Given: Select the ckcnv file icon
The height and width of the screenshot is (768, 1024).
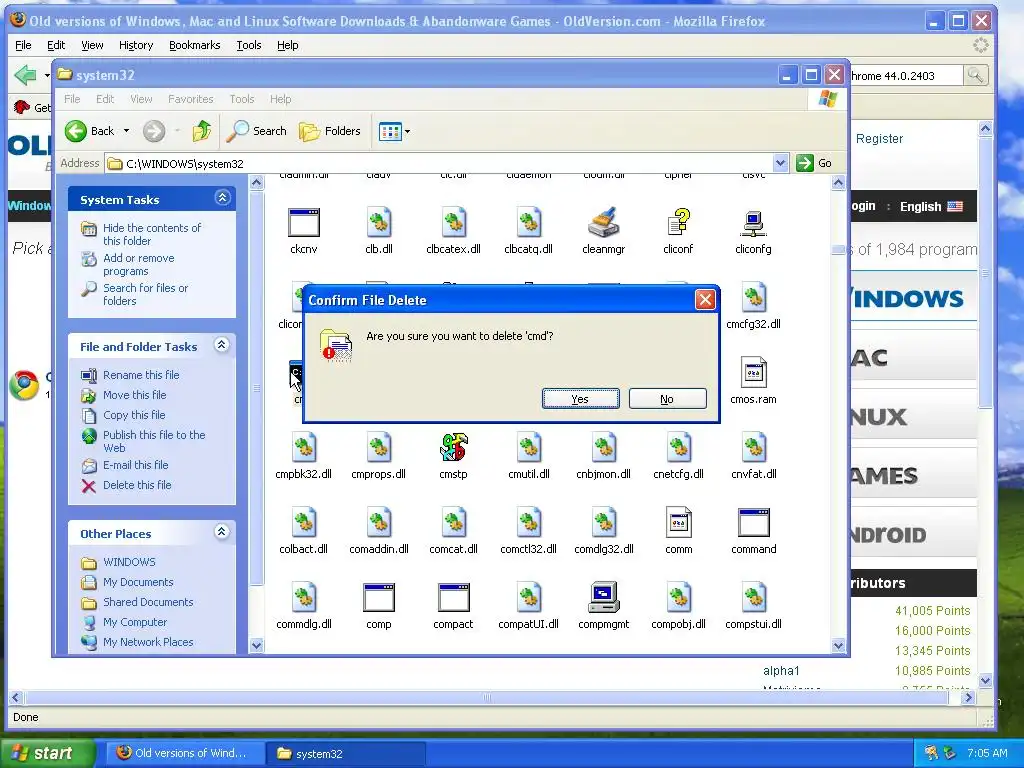Looking at the screenshot, I should [304, 223].
